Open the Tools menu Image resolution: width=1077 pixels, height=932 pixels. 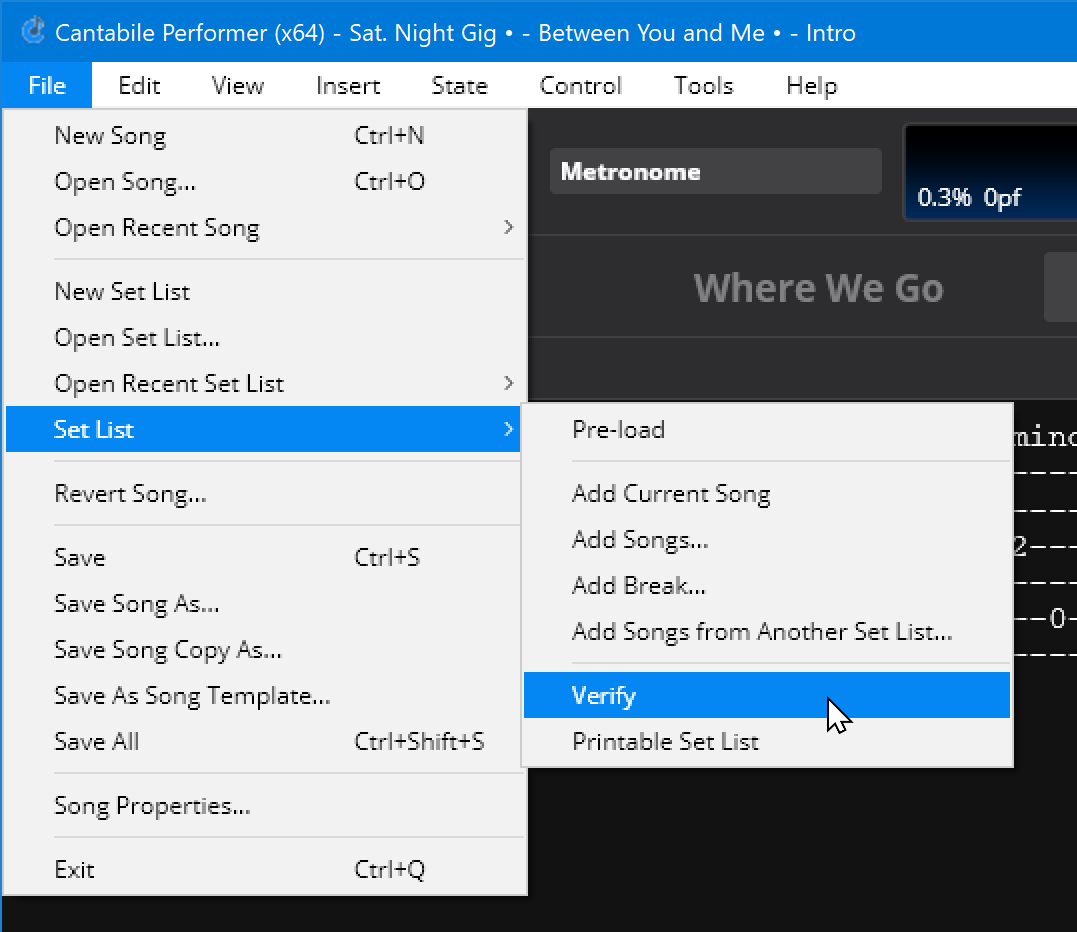tap(703, 85)
